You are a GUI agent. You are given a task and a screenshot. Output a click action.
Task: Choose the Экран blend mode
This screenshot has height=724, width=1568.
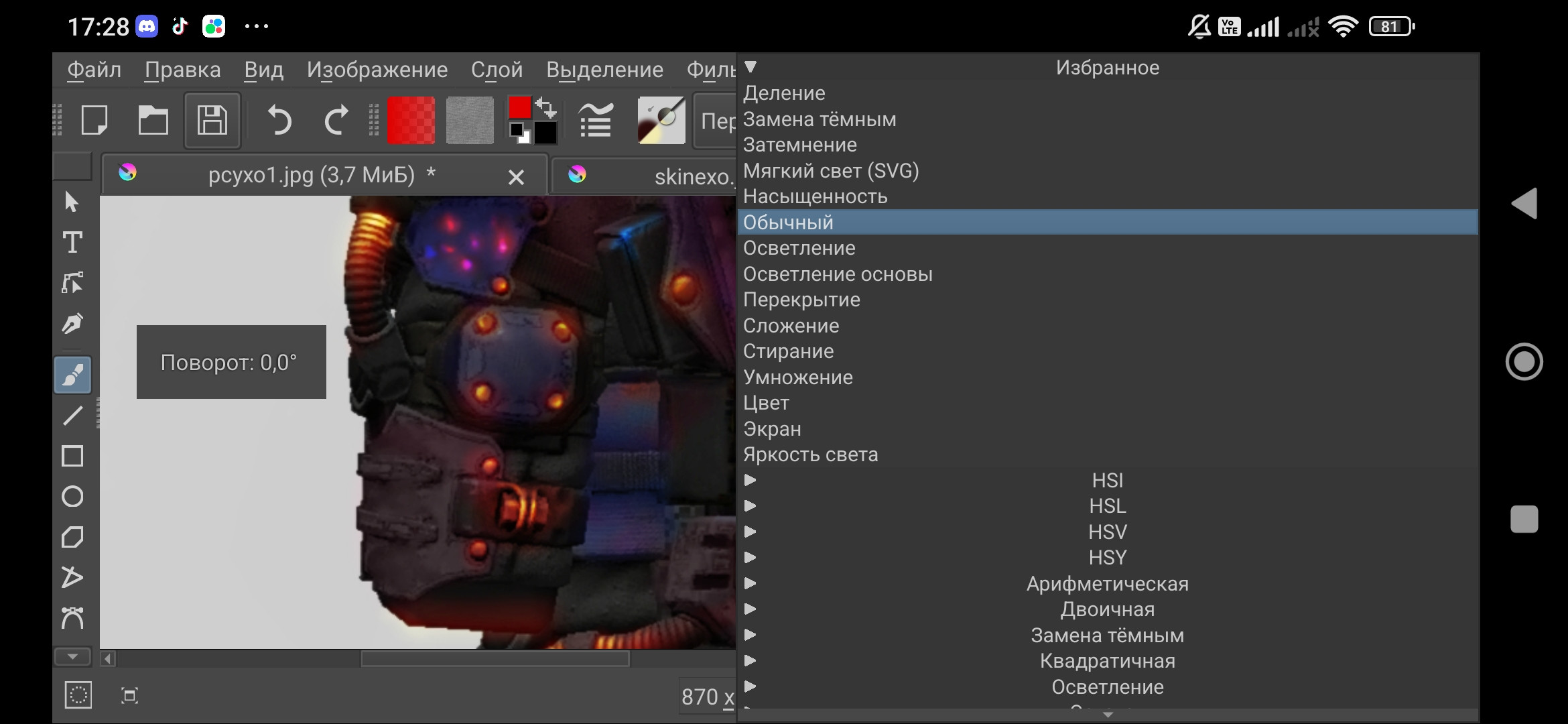point(1108,429)
